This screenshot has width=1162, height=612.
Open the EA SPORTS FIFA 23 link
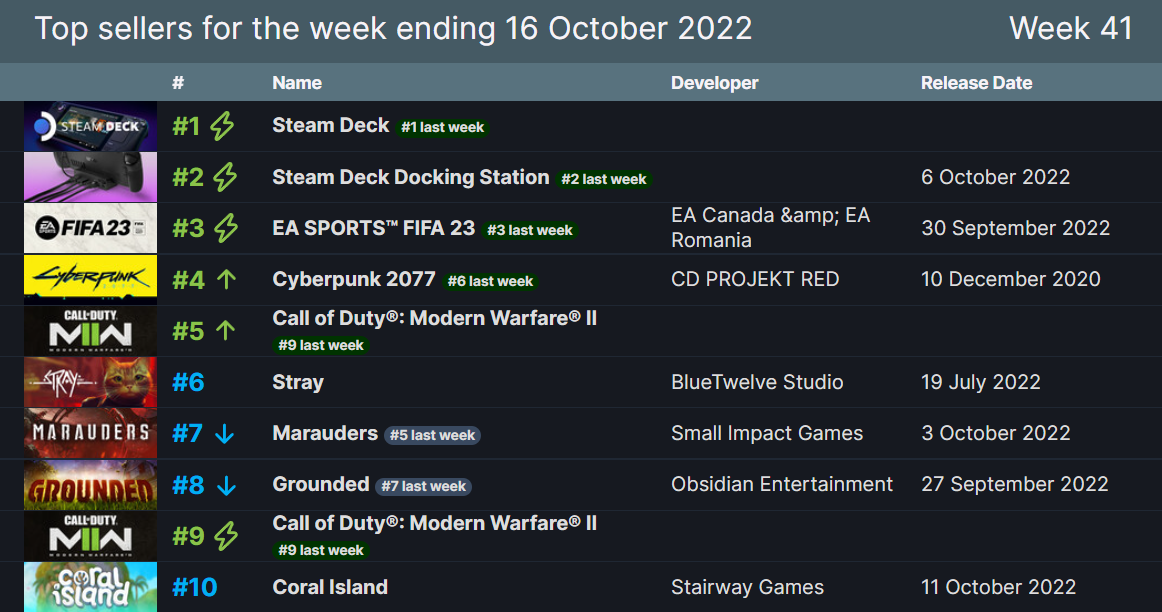tap(374, 228)
